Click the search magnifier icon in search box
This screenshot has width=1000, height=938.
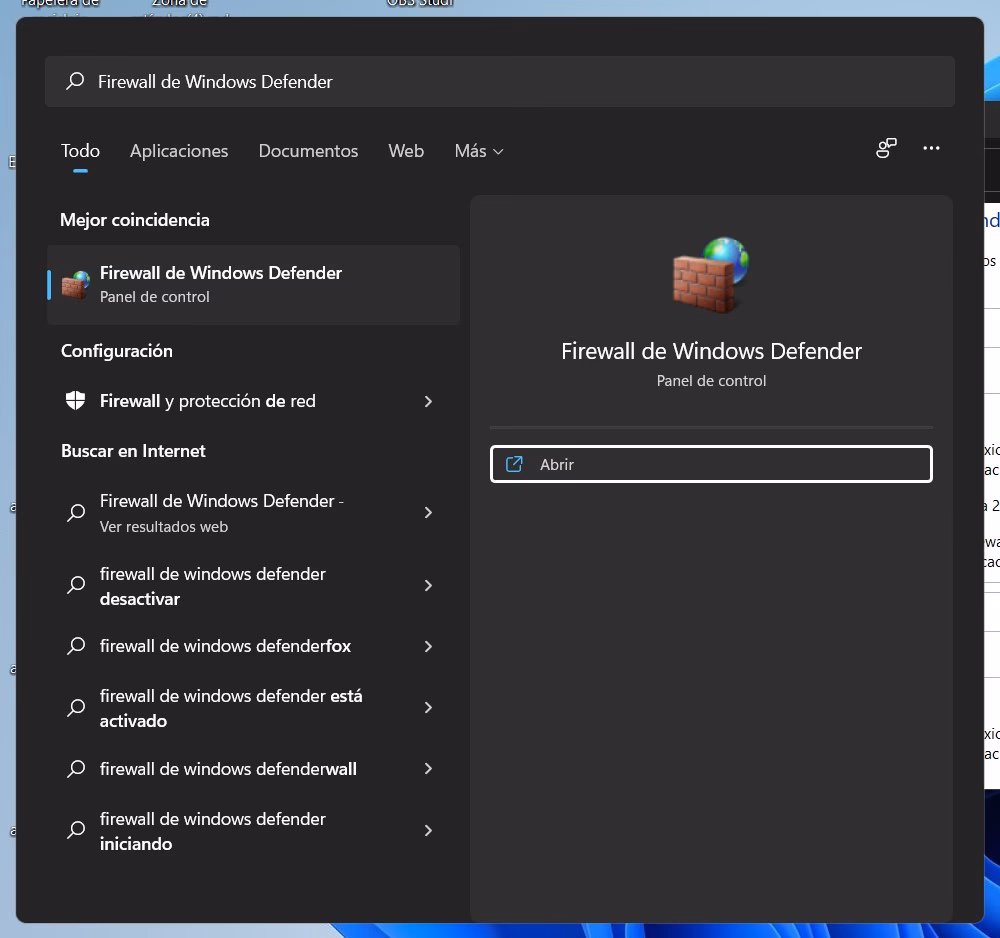(x=75, y=82)
